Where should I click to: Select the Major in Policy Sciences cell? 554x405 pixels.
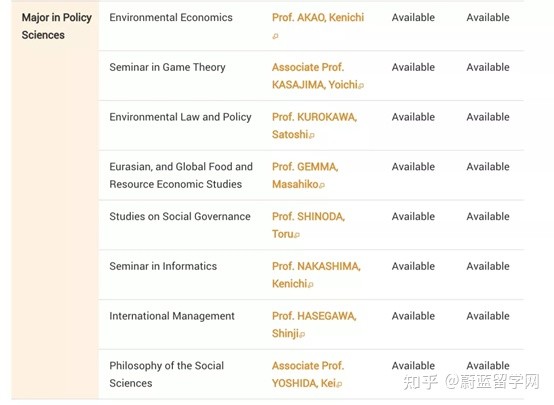[55, 200]
